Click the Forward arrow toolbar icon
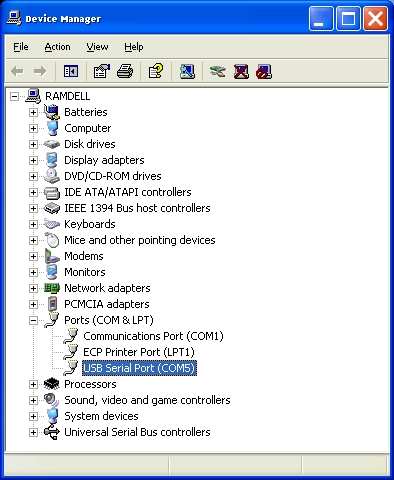Screen dimensions: 394x480 [x=40, y=71]
